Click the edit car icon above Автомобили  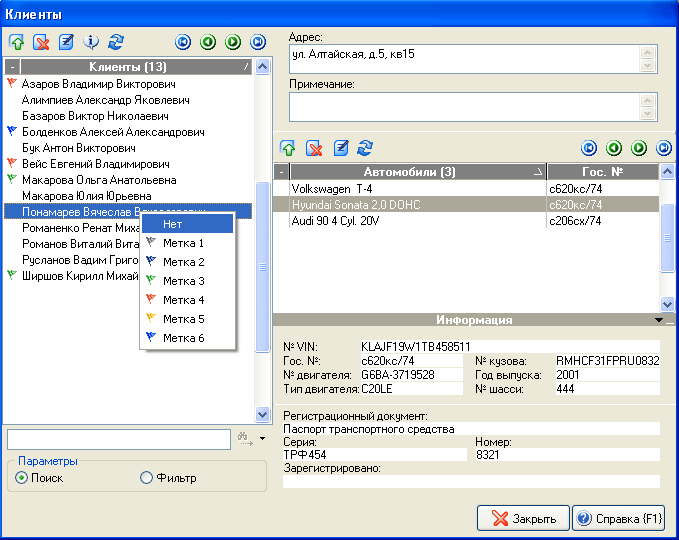(341, 148)
